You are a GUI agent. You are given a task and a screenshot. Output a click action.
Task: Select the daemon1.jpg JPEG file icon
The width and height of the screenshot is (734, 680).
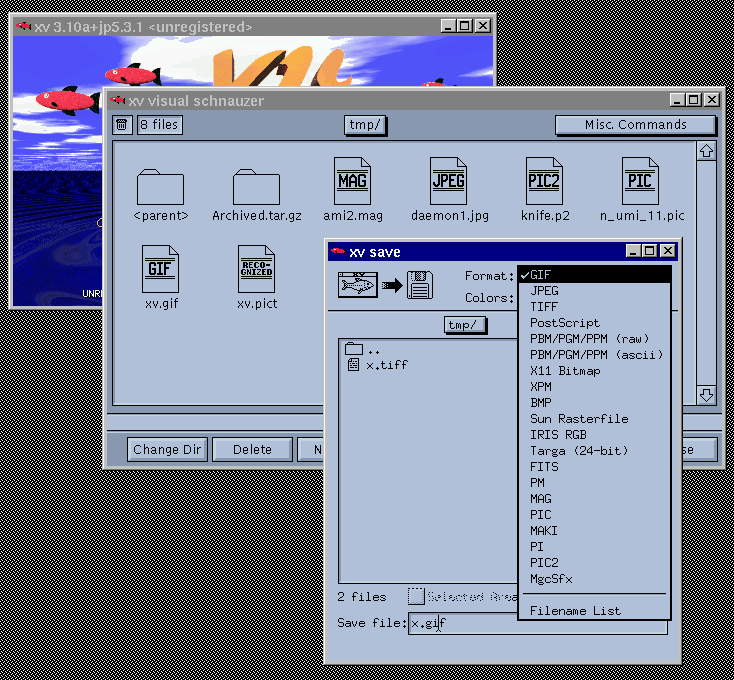[x=448, y=181]
